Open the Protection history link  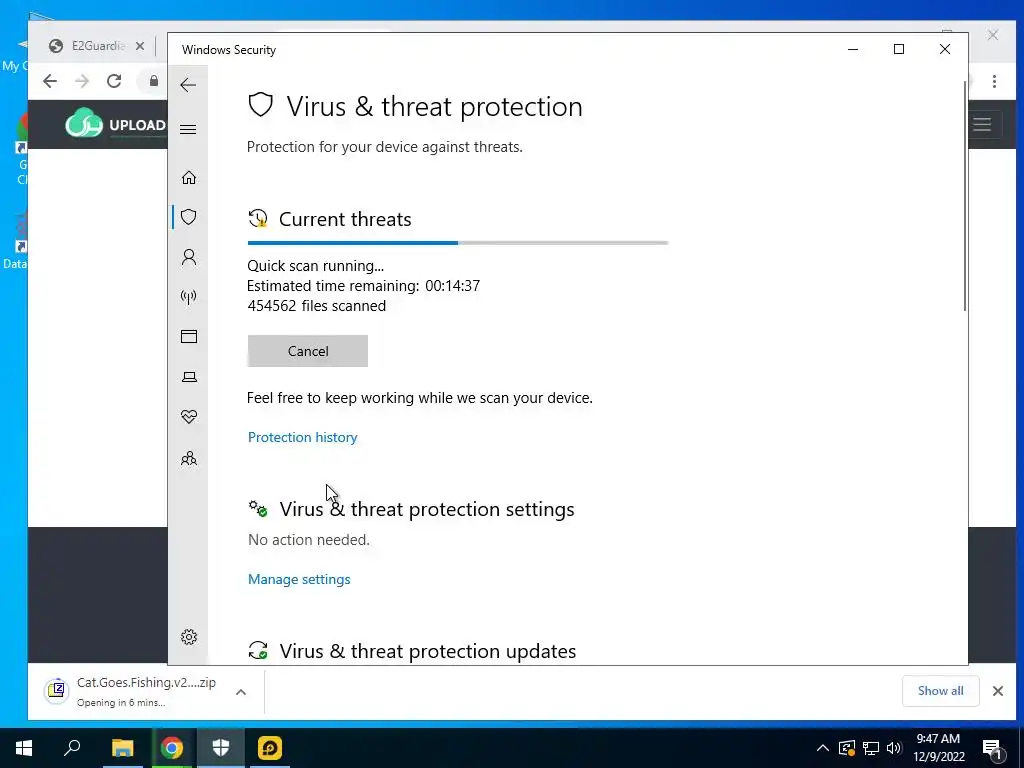point(302,437)
